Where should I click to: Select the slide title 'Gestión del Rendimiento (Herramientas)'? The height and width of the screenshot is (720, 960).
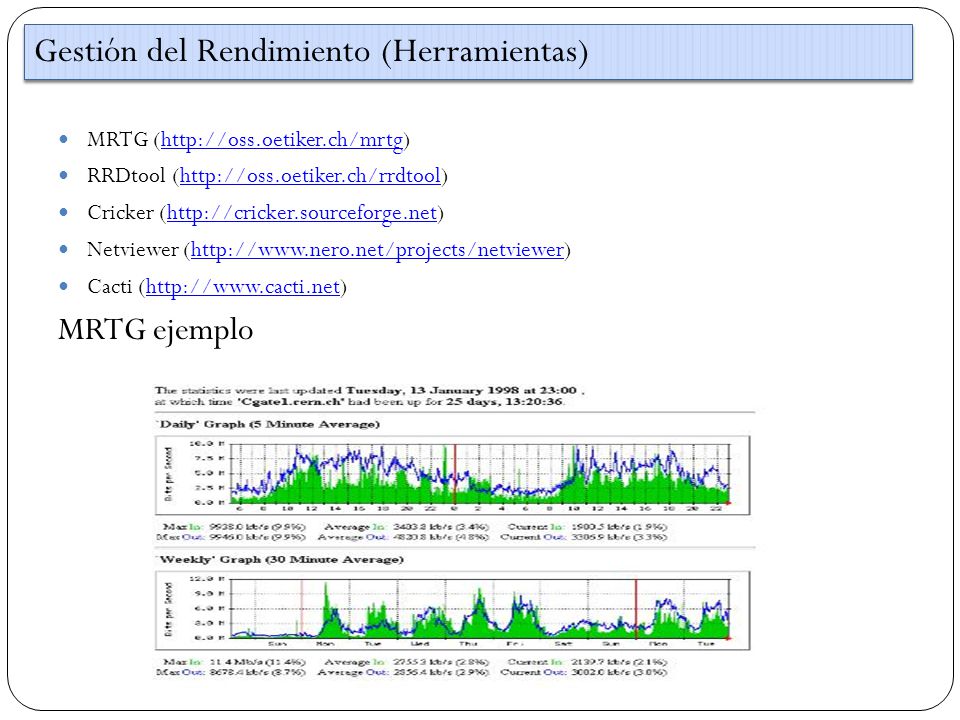pyautogui.click(x=311, y=51)
